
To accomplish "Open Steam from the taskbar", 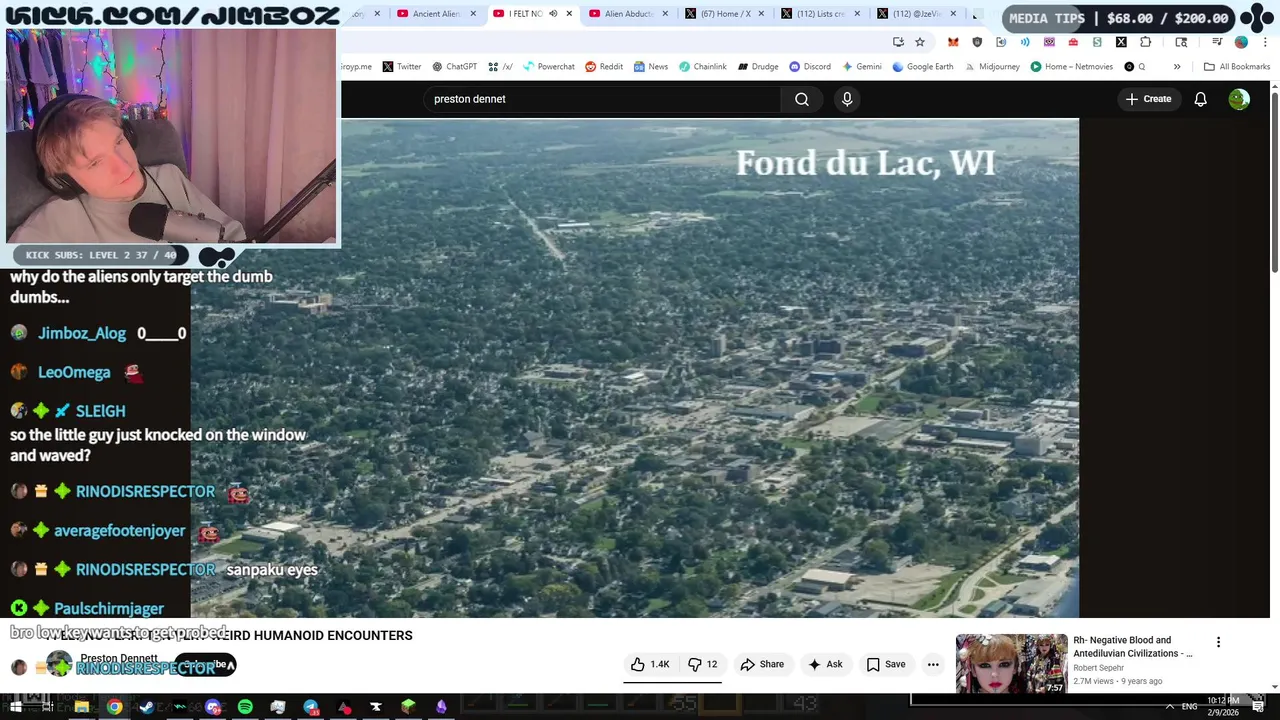I will (147, 707).
